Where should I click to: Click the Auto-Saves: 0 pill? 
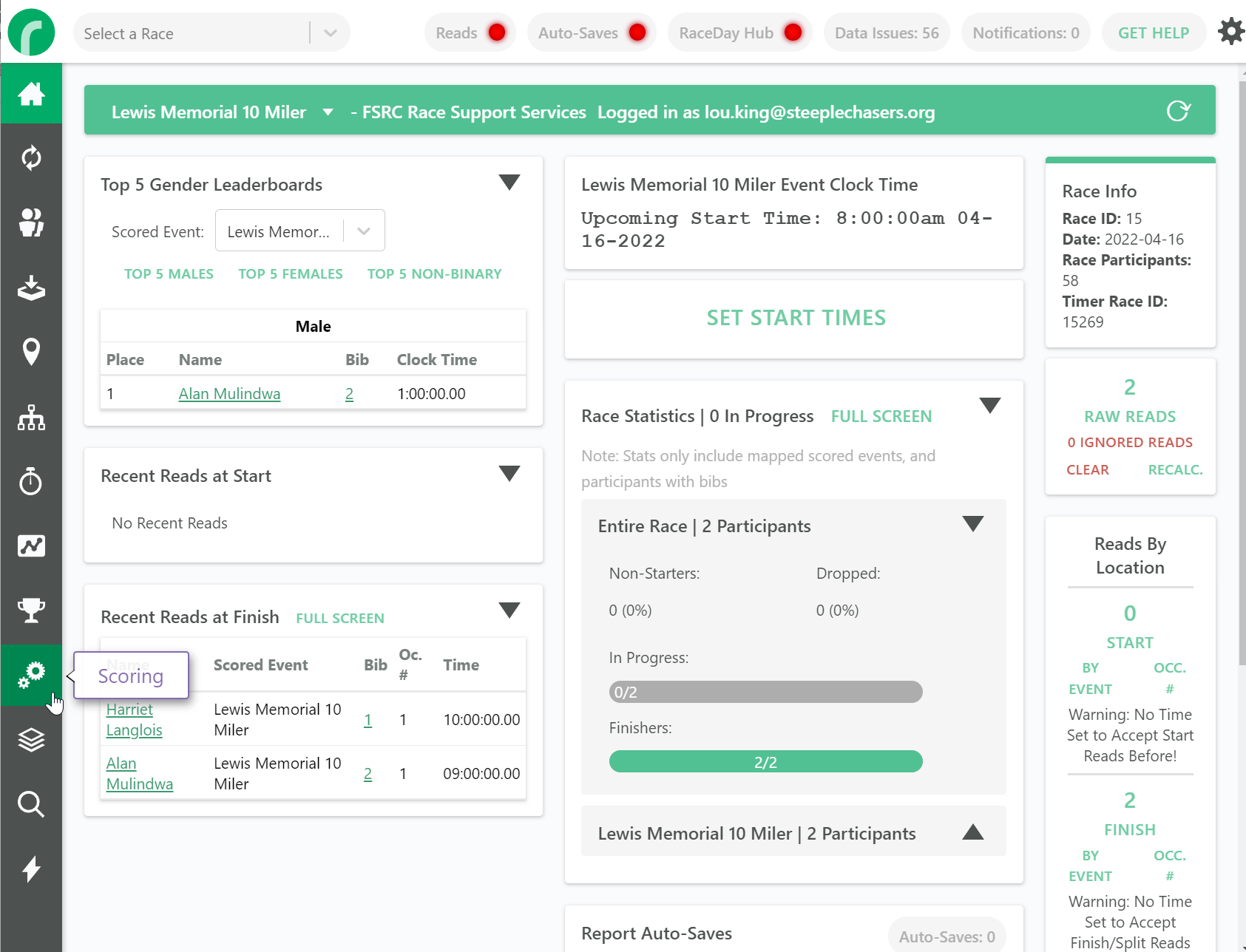click(947, 936)
